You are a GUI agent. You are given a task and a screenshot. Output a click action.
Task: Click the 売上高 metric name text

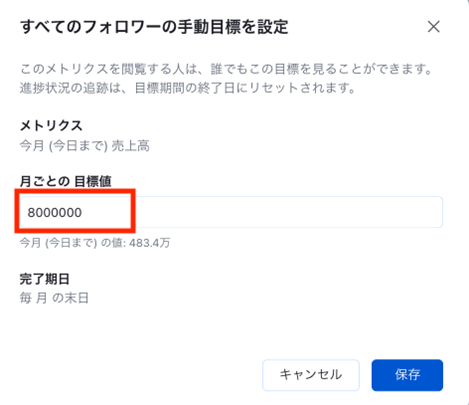click(130, 146)
